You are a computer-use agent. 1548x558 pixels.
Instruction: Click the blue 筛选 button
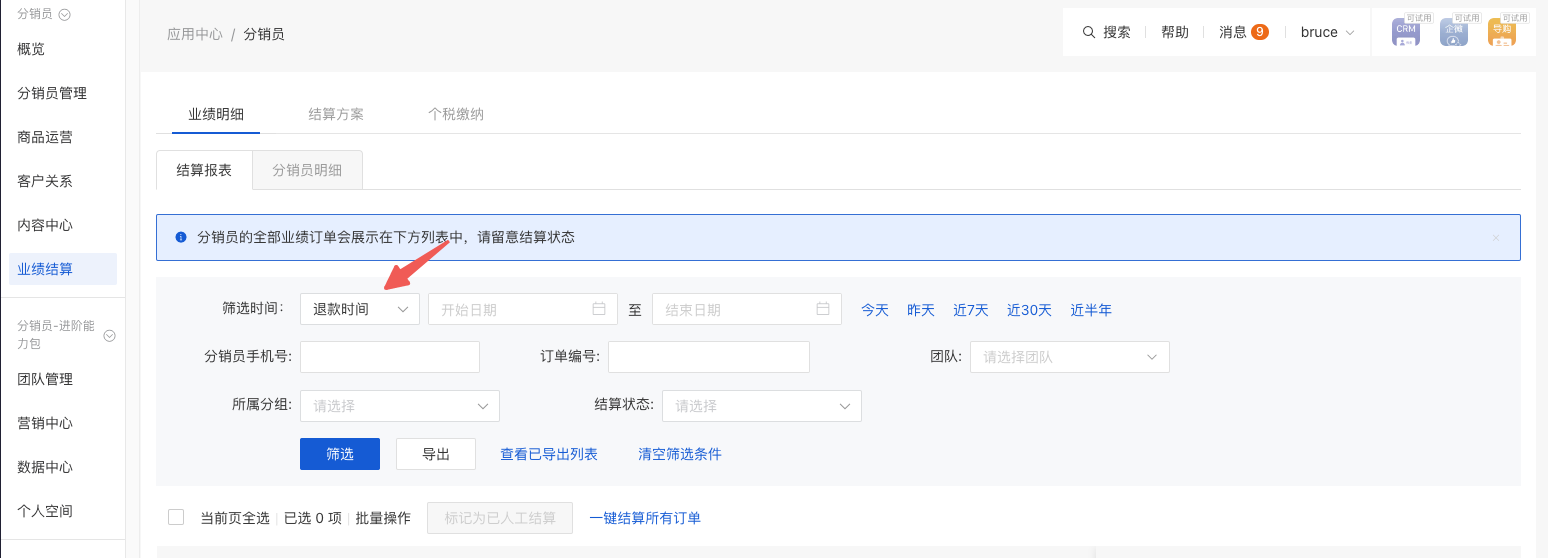click(340, 454)
